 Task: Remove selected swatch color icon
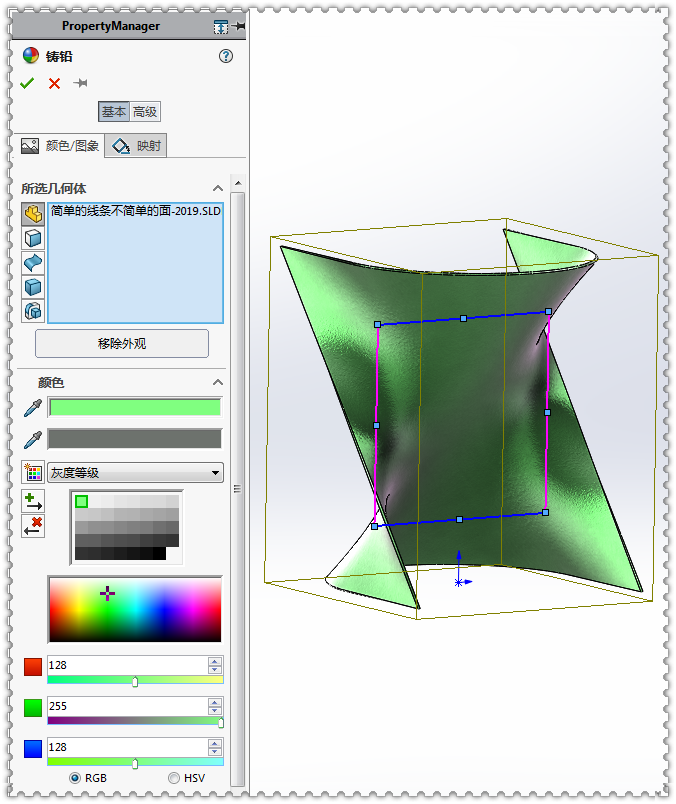point(33,526)
